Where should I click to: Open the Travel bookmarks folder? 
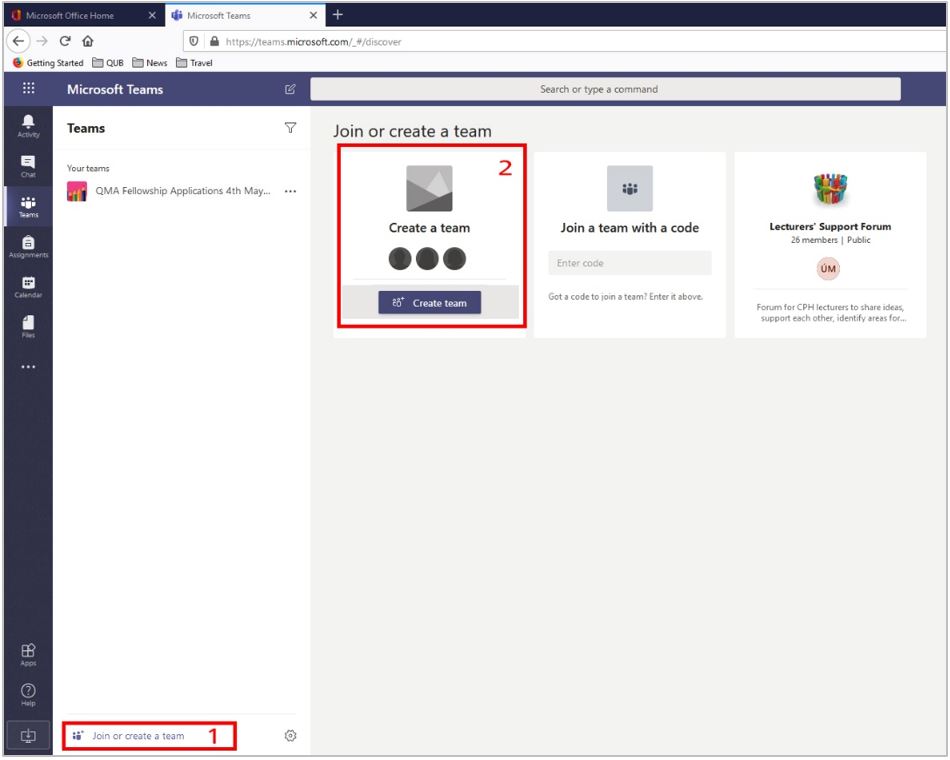tap(194, 62)
